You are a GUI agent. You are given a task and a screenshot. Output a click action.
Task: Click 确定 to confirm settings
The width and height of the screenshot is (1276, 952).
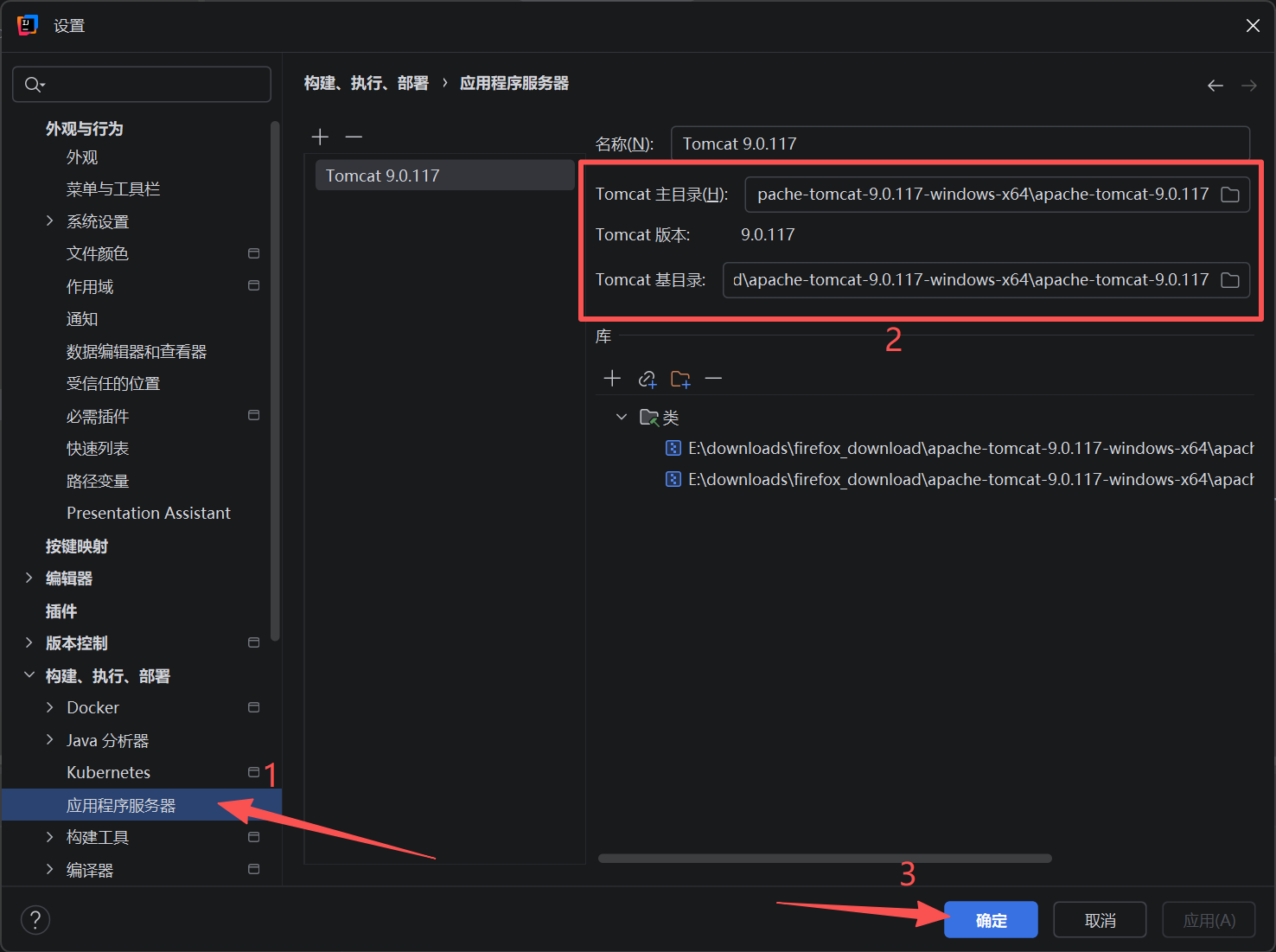pos(991,920)
